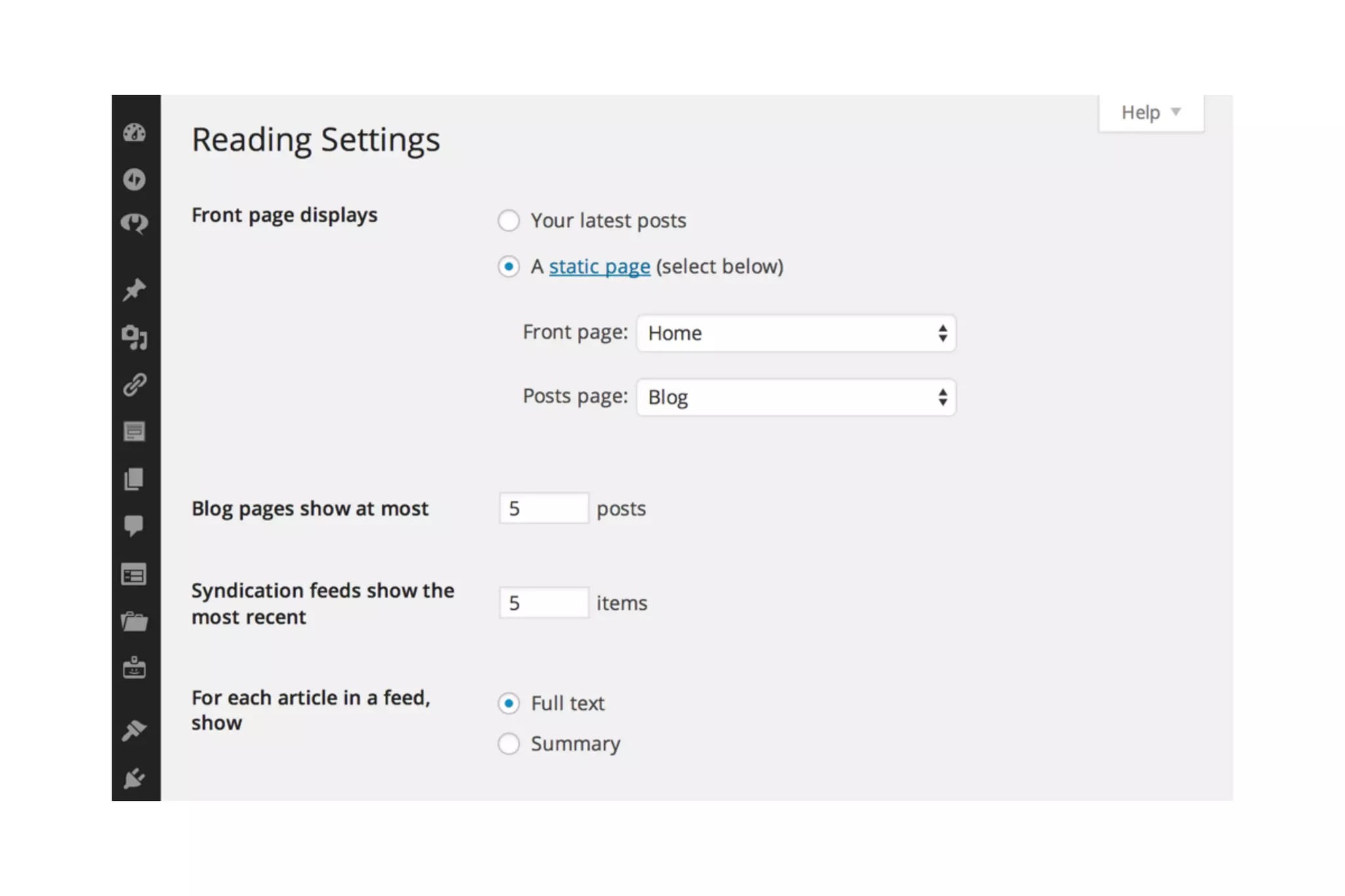This screenshot has height=896, width=1345.
Task: Select 'A static page' radio option
Action: coord(508,267)
